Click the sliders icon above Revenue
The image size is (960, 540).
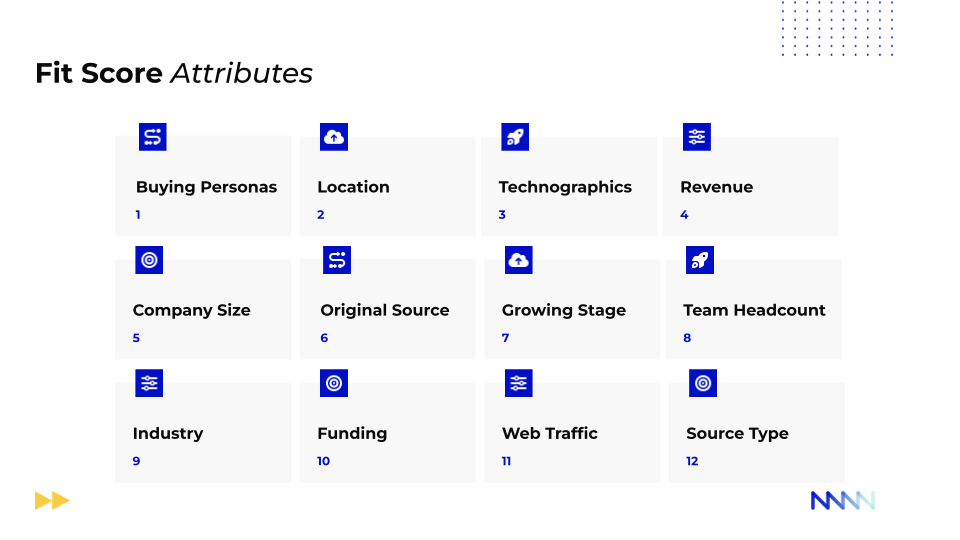(697, 137)
